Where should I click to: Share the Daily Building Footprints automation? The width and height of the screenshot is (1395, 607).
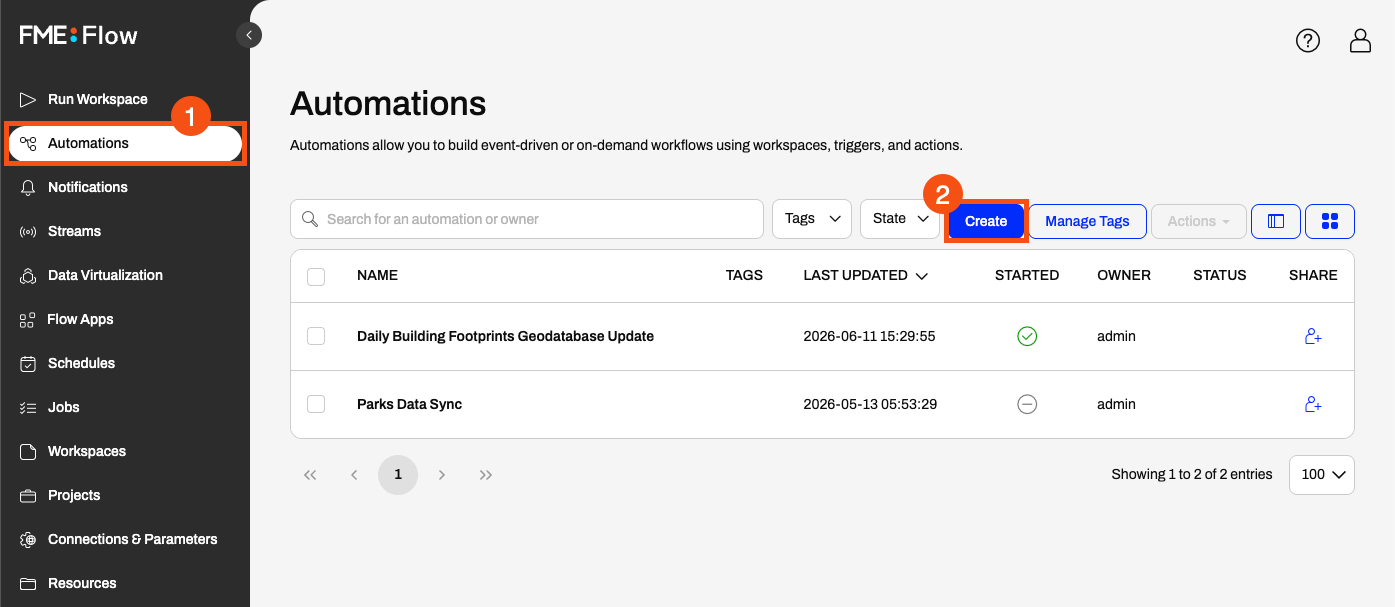pyautogui.click(x=1313, y=336)
